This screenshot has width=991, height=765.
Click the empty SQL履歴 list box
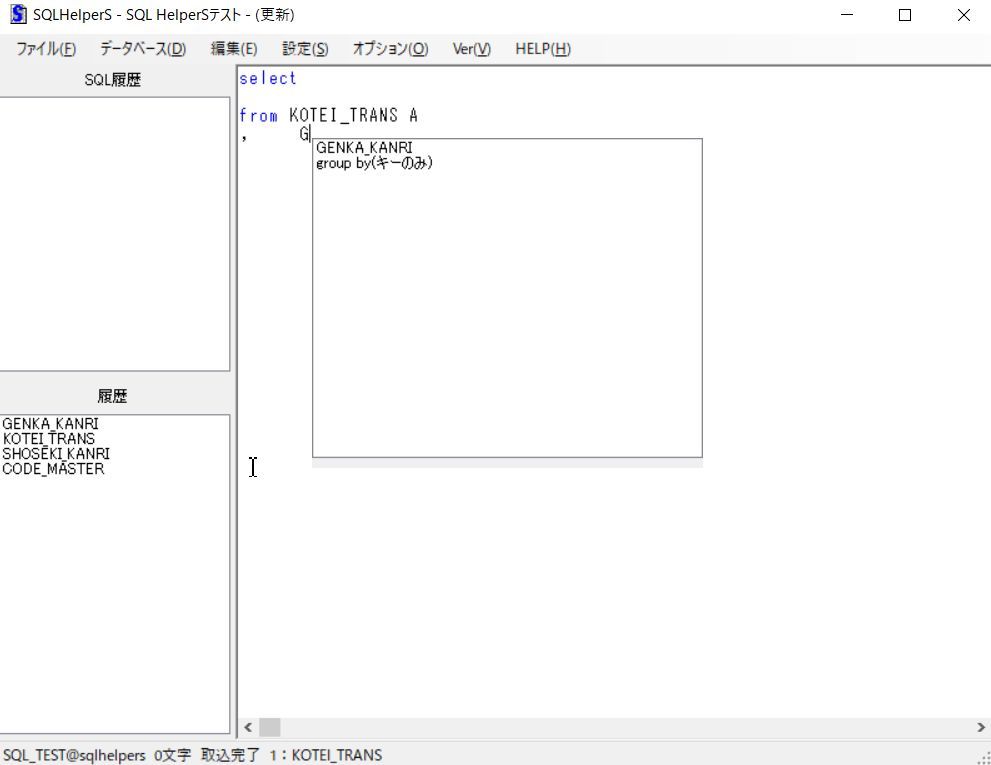point(114,234)
